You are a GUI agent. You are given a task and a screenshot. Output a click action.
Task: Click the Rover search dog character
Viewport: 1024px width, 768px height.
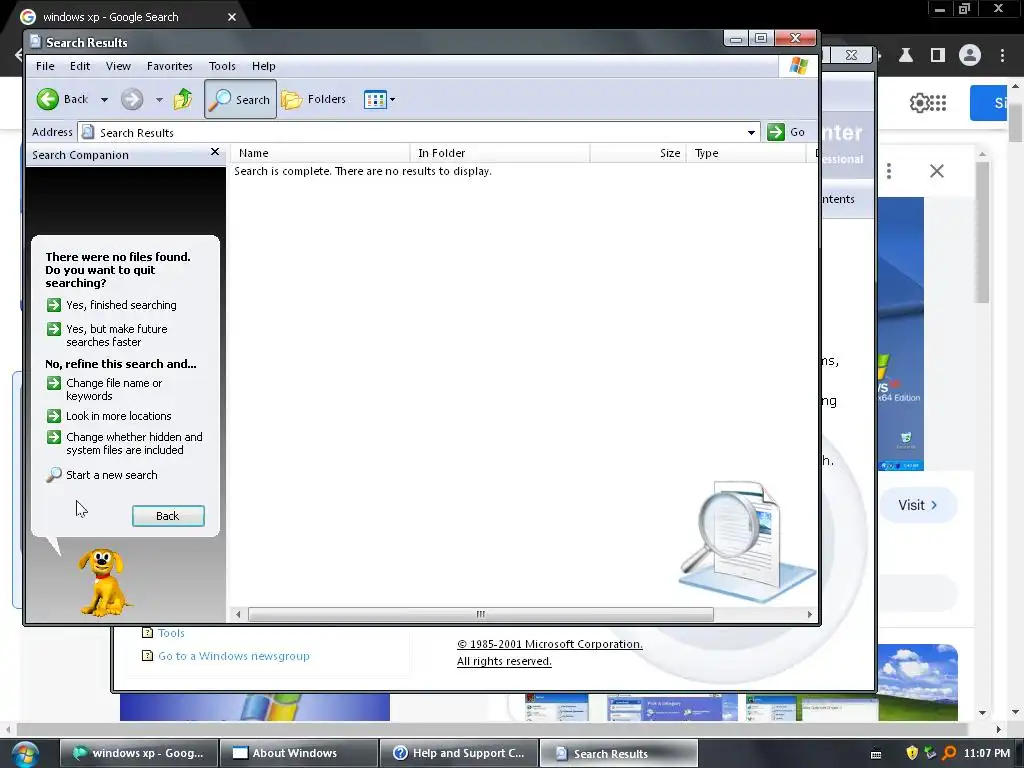coord(103,583)
